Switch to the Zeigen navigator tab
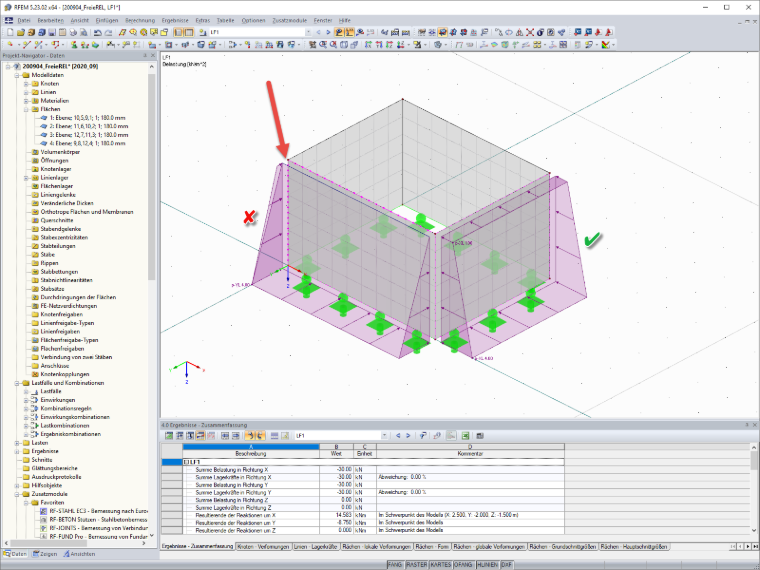Screen dimensions: 760x570 click(45, 554)
